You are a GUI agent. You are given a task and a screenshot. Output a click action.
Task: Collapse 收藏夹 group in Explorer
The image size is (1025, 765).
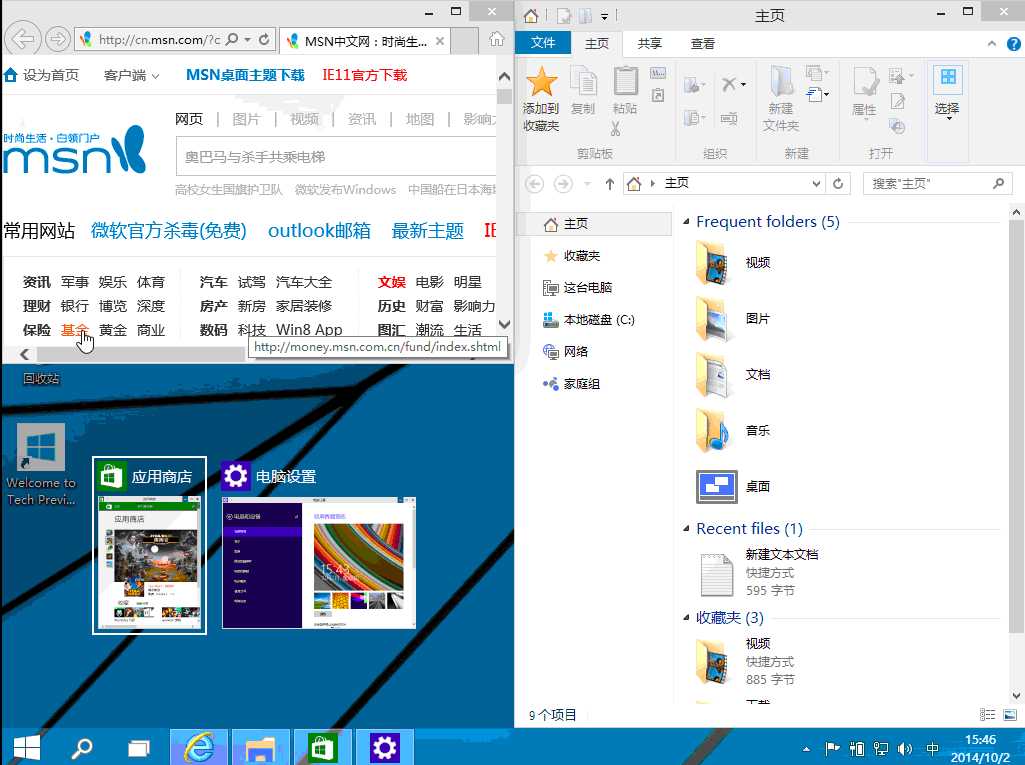[x=686, y=617]
